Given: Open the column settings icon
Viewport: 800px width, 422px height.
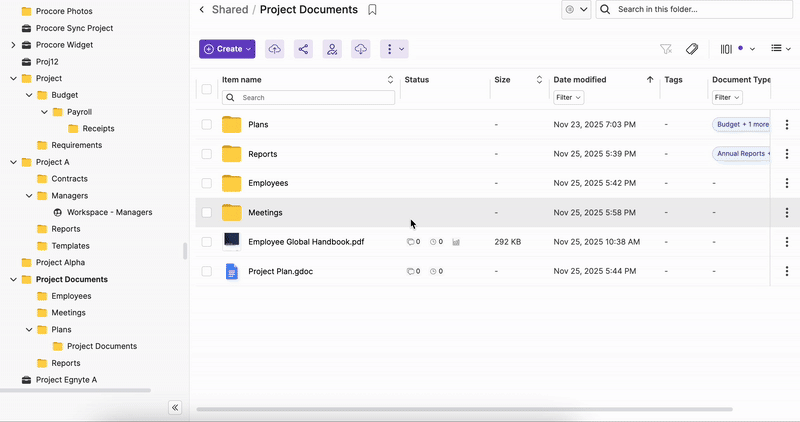Looking at the screenshot, I should [x=737, y=49].
